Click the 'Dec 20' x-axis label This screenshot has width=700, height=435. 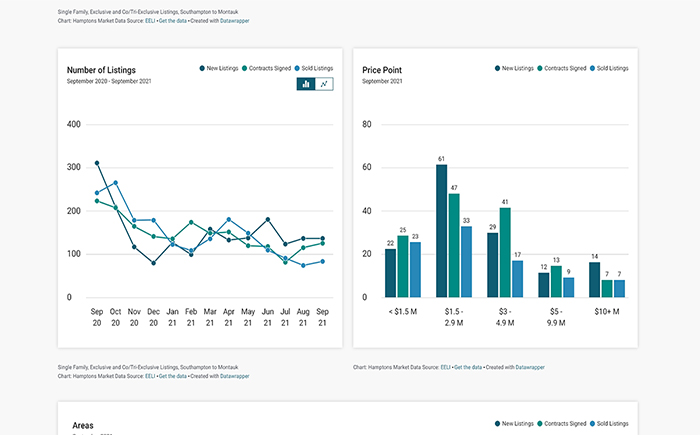coord(154,317)
